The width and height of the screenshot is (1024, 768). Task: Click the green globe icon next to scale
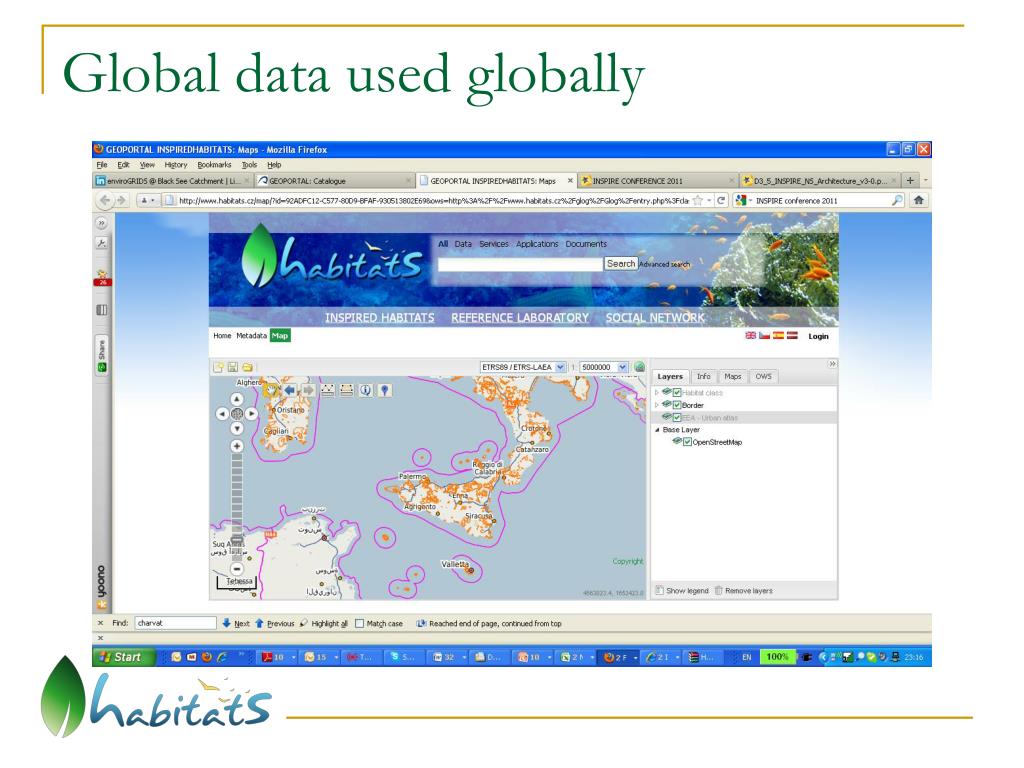tap(639, 367)
